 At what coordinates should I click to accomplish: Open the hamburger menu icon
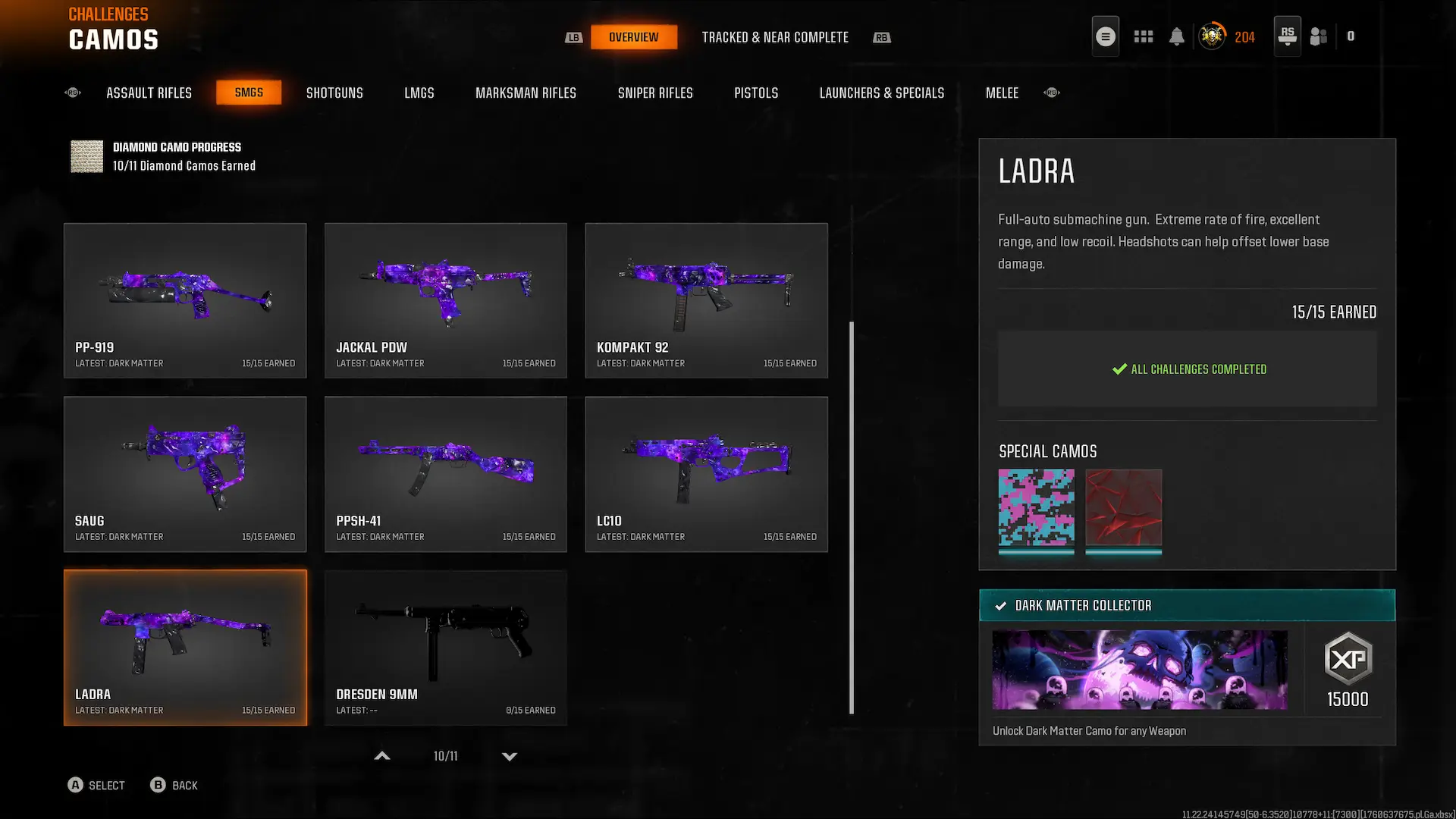(1105, 36)
